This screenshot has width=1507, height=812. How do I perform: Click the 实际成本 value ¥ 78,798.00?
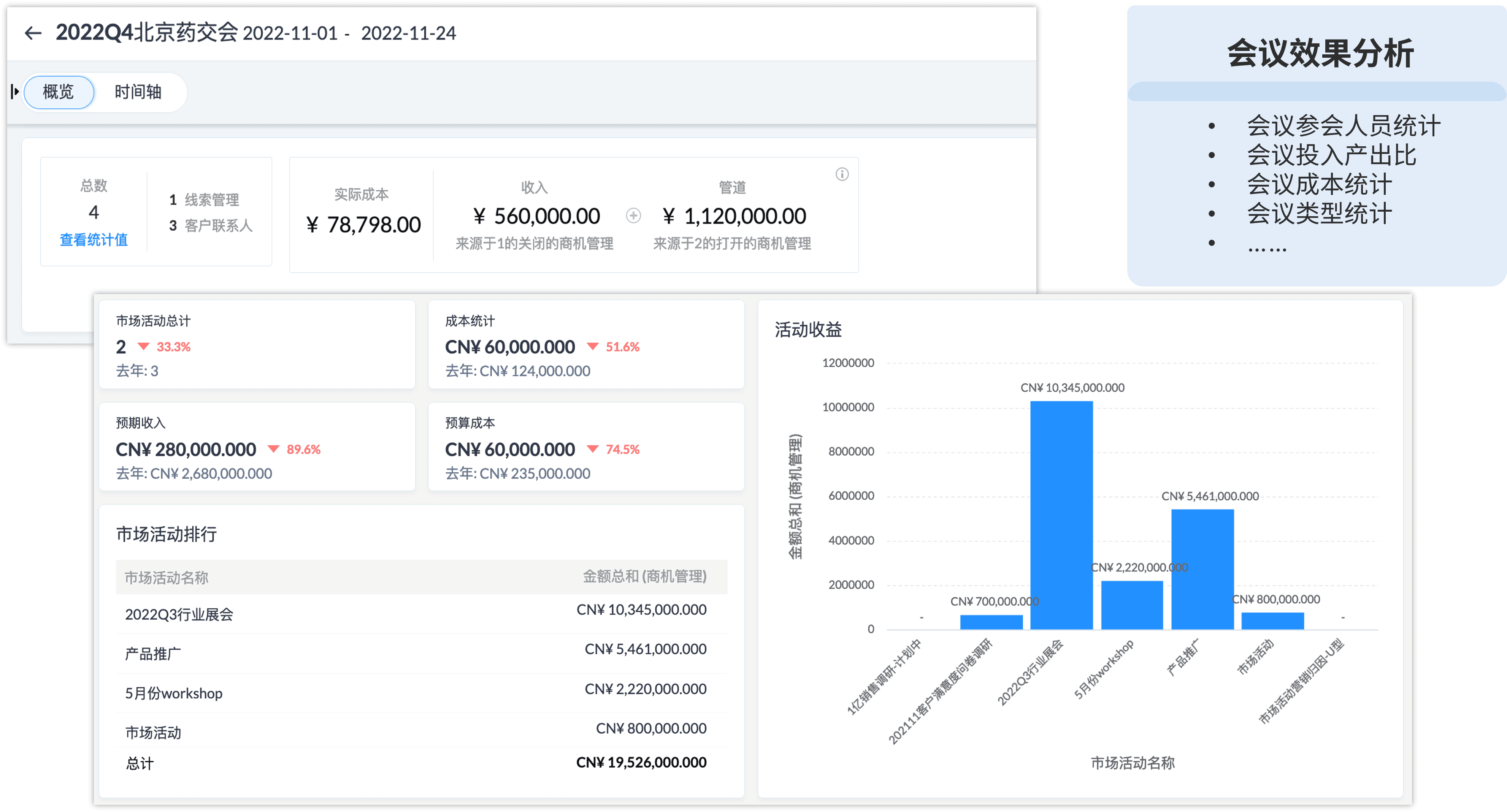(363, 225)
